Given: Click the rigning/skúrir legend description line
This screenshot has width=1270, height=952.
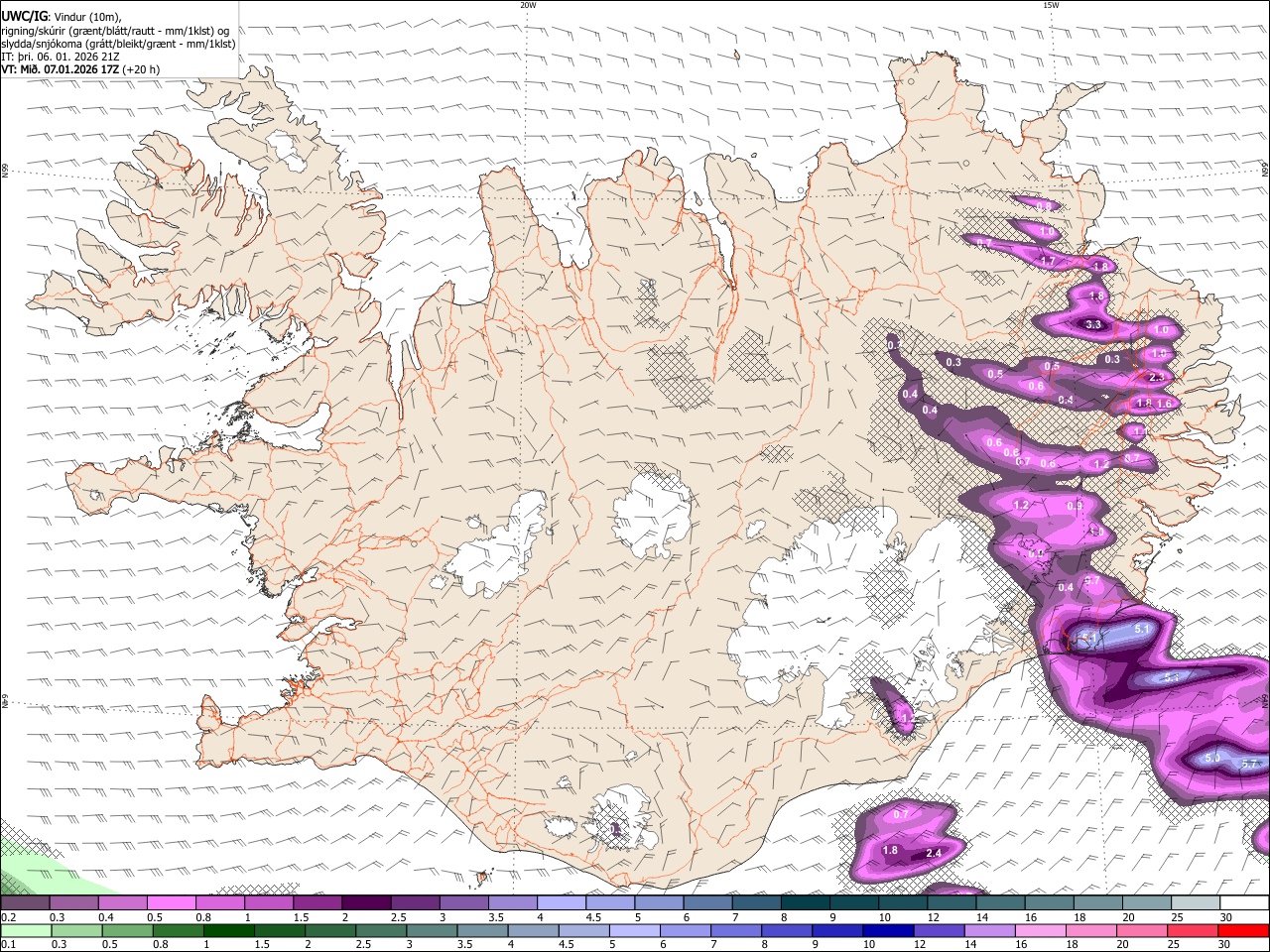Looking at the screenshot, I should tap(115, 30).
